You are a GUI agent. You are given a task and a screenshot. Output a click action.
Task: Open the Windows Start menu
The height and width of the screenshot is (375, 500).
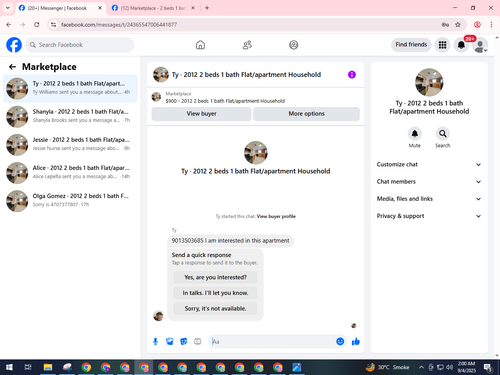(9, 367)
